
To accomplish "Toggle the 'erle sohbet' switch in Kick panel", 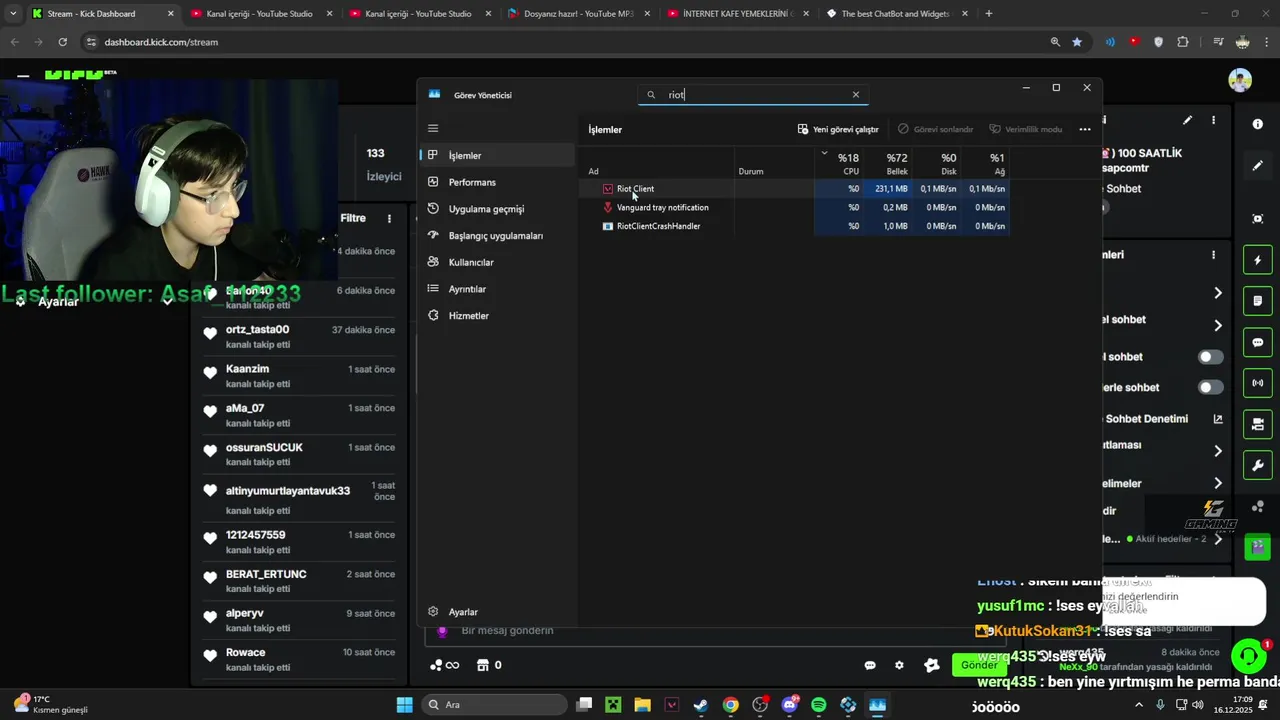I will [1210, 388].
